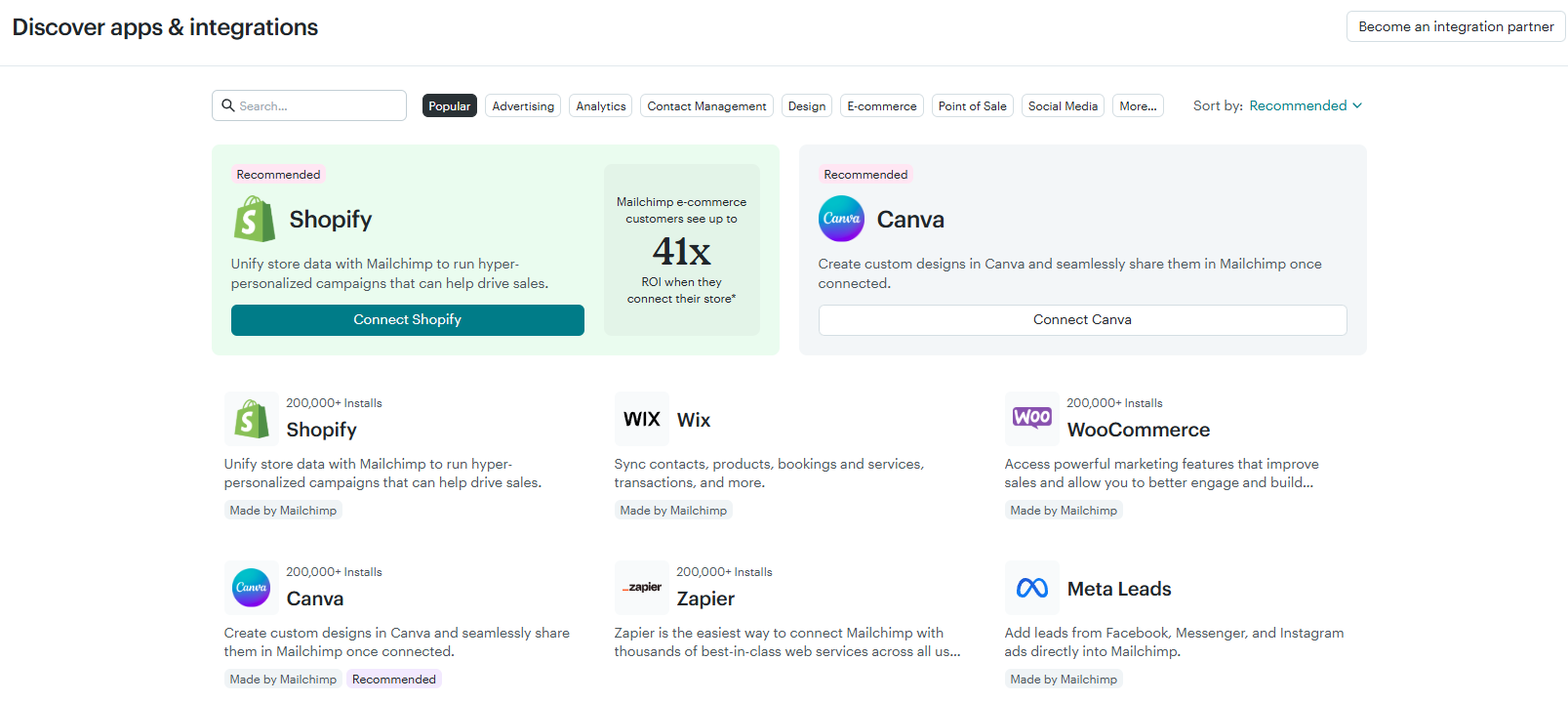Open the Meta Leads app listing title
Screen dimensions: 1568x702
1119,589
